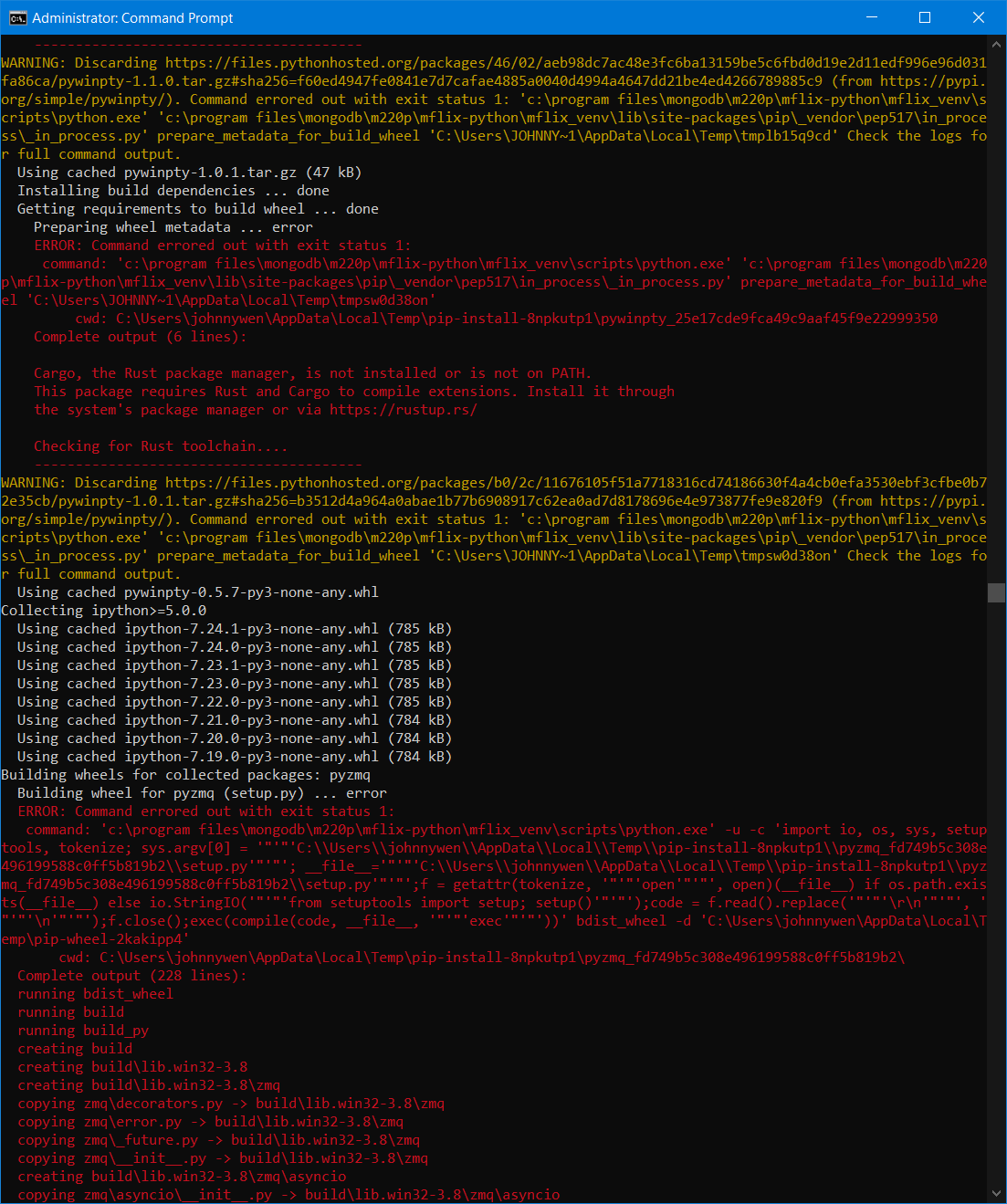This screenshot has width=1007, height=1204.
Task: Click the scrollbar up arrow
Action: pyautogui.click(x=996, y=44)
